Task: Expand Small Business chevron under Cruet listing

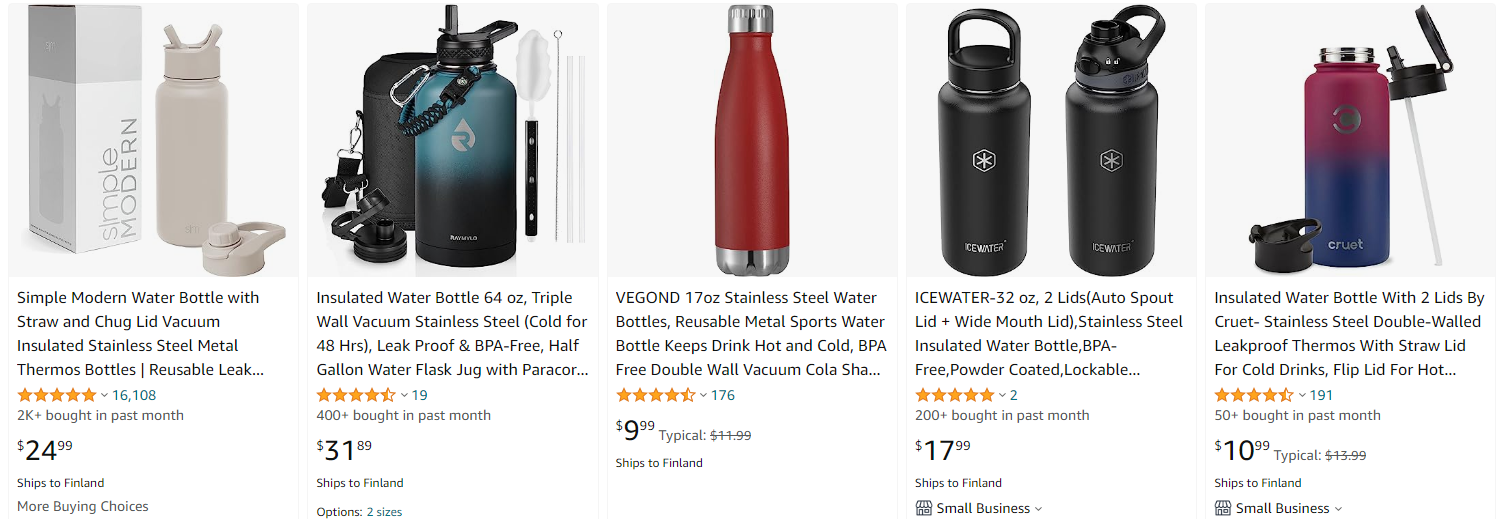Action: pos(1338,509)
